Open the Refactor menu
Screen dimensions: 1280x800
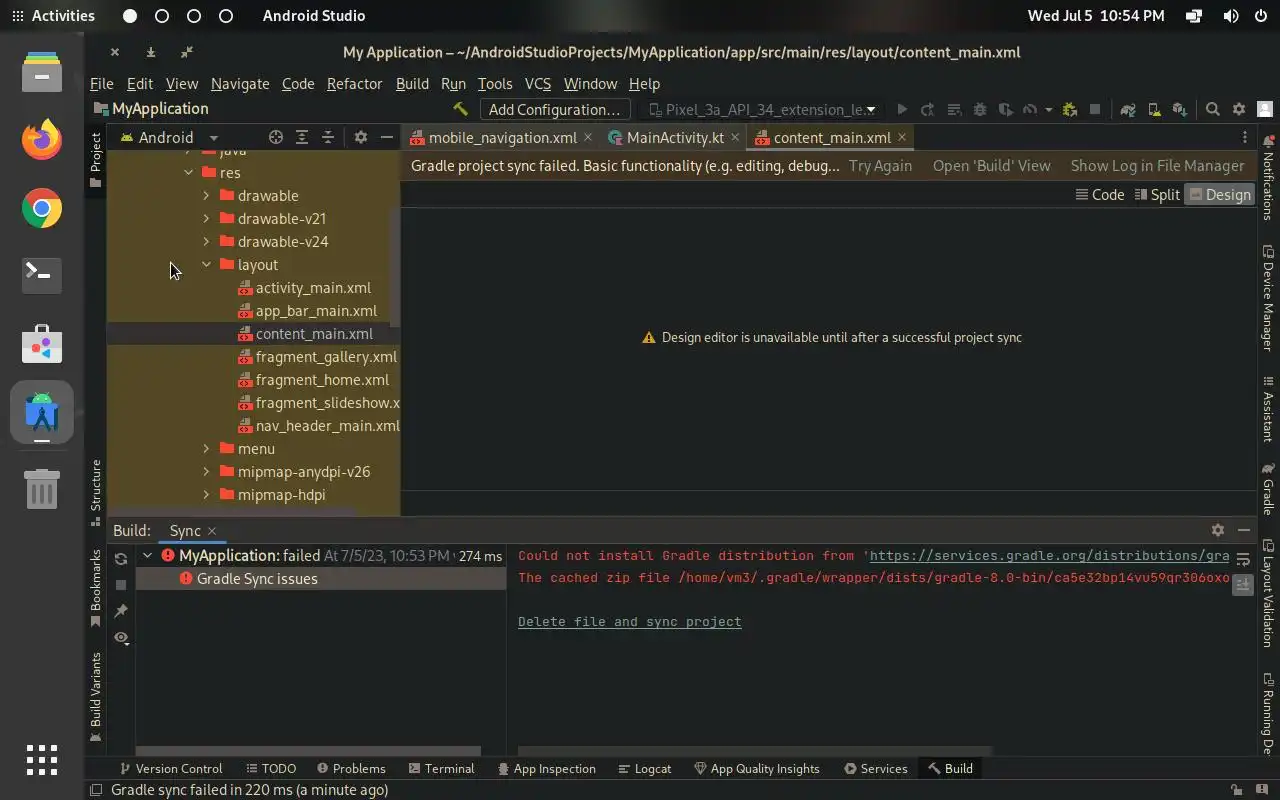tap(354, 84)
